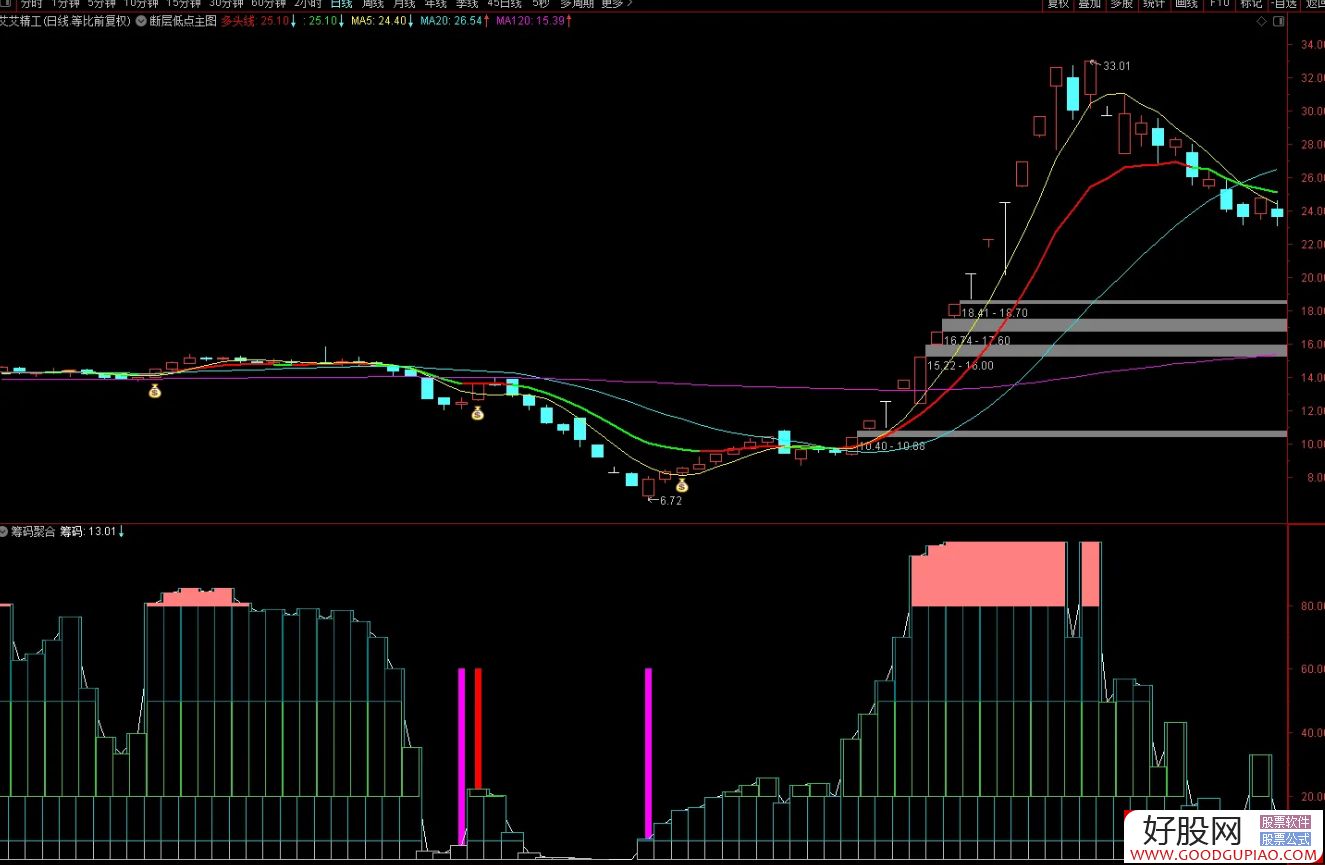Click the red signal bar in sub-chart
Image resolution: width=1325 pixels, height=865 pixels.
tap(478, 729)
